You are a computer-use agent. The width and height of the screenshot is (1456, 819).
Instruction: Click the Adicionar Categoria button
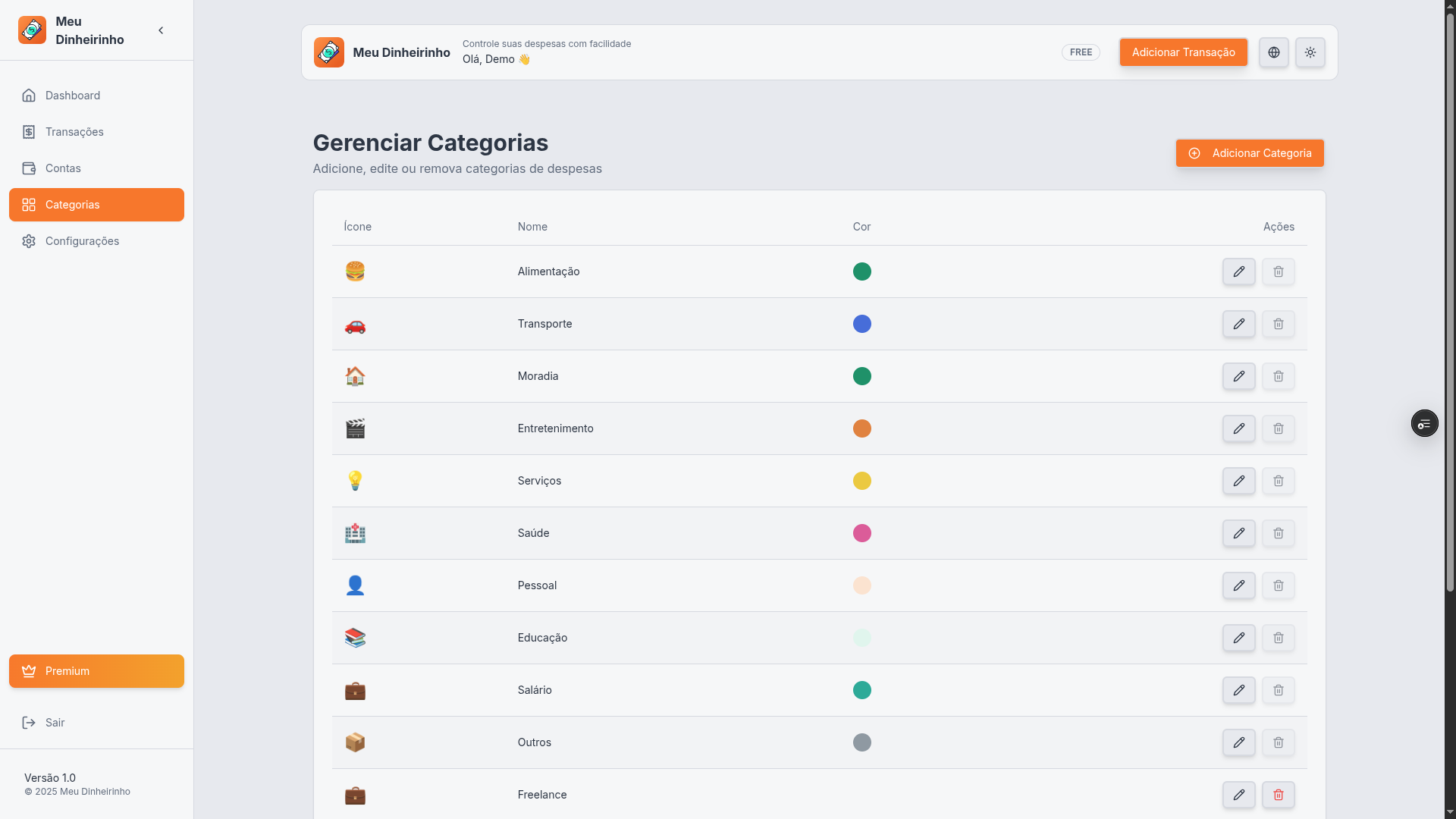(x=1249, y=153)
